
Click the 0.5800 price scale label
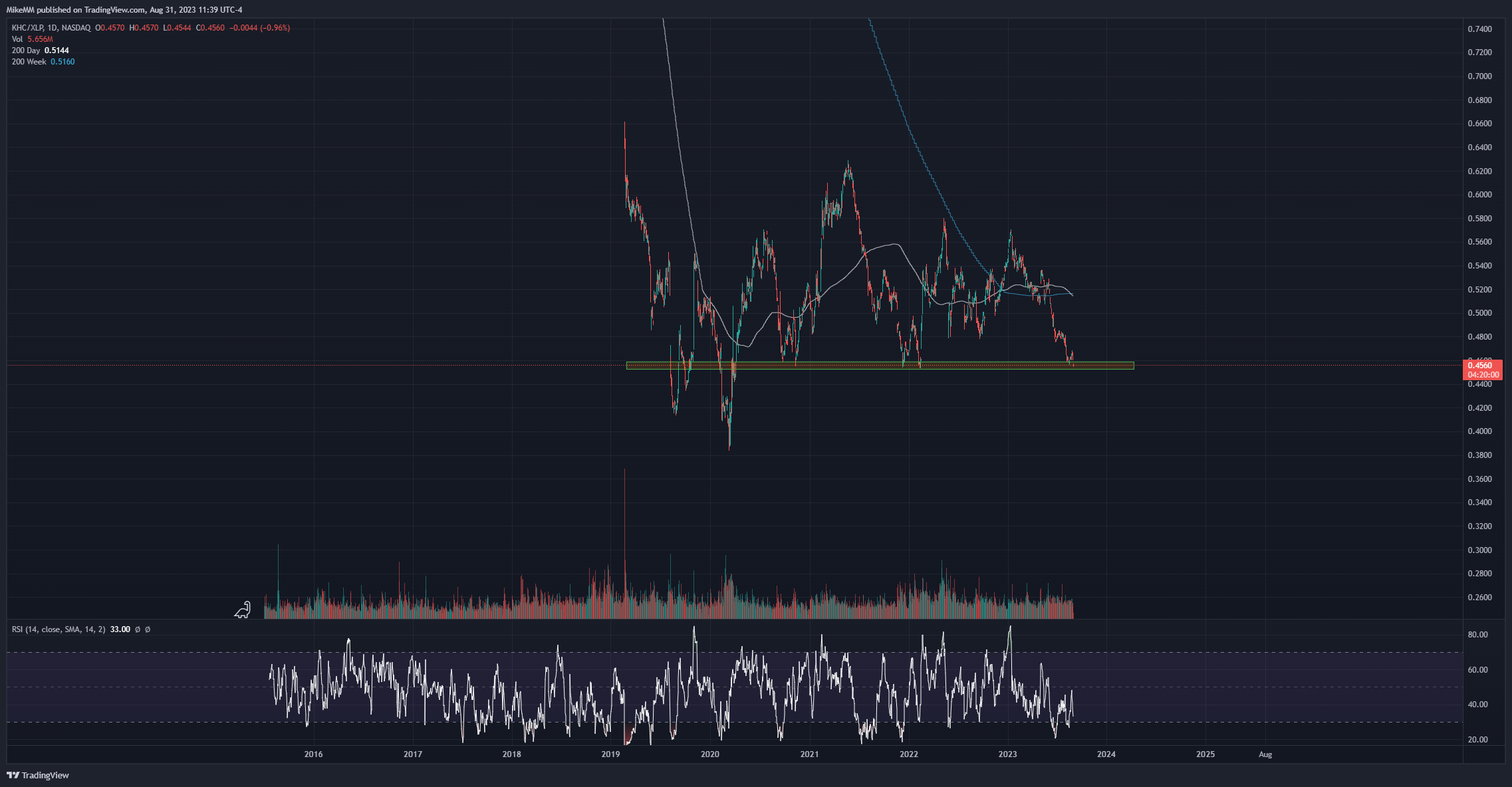[x=1479, y=219]
